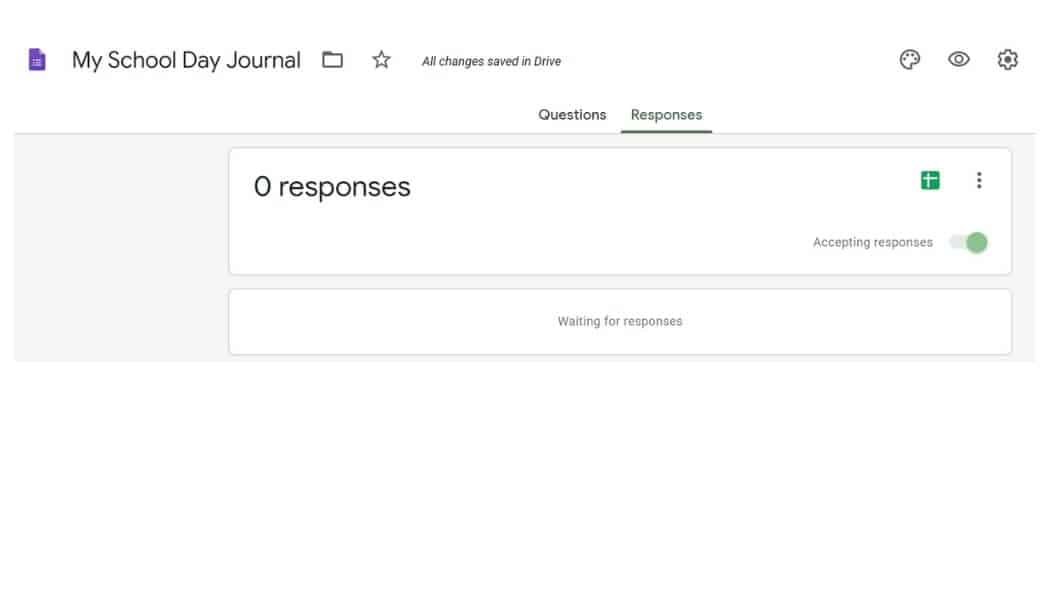1050x600 pixels.
Task: Create spreadsheet with green Sheets icon
Action: click(x=930, y=180)
